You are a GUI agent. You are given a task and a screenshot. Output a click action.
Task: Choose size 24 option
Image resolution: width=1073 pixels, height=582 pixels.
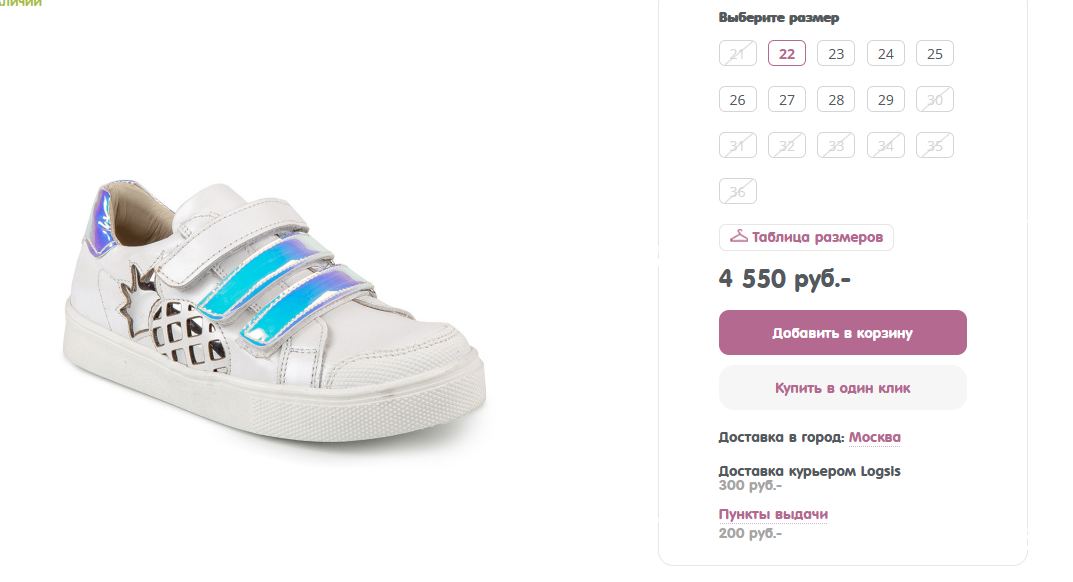(885, 54)
